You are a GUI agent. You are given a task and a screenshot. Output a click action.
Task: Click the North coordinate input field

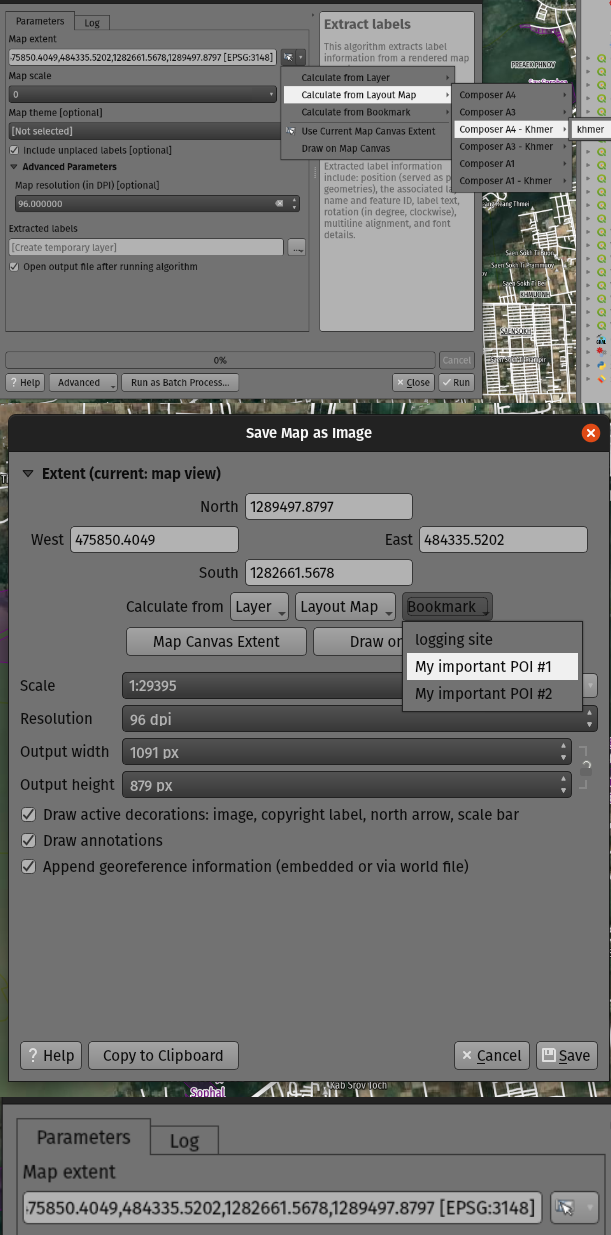tap(328, 507)
